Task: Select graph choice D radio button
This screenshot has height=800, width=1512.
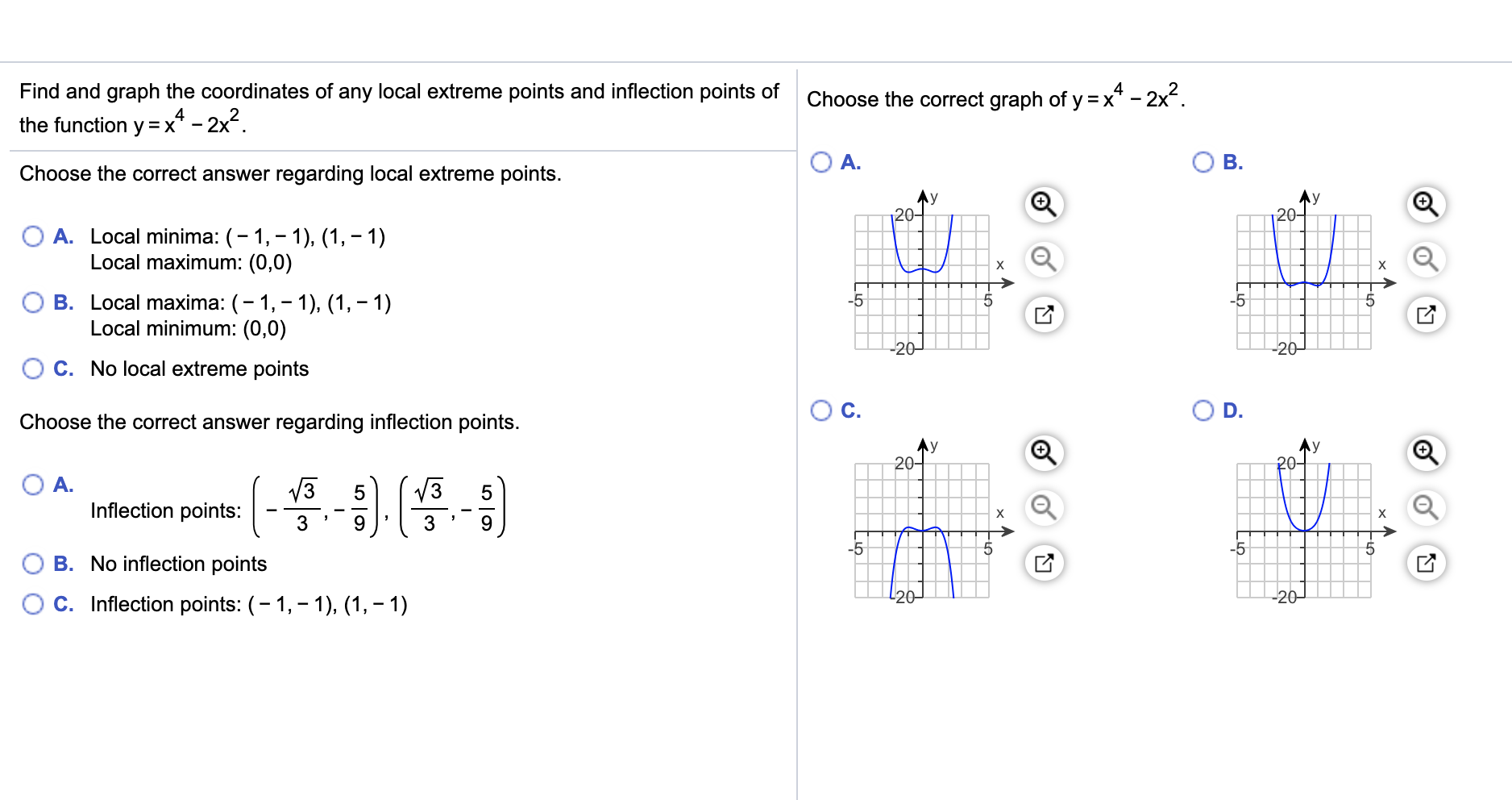Action: click(x=1203, y=410)
